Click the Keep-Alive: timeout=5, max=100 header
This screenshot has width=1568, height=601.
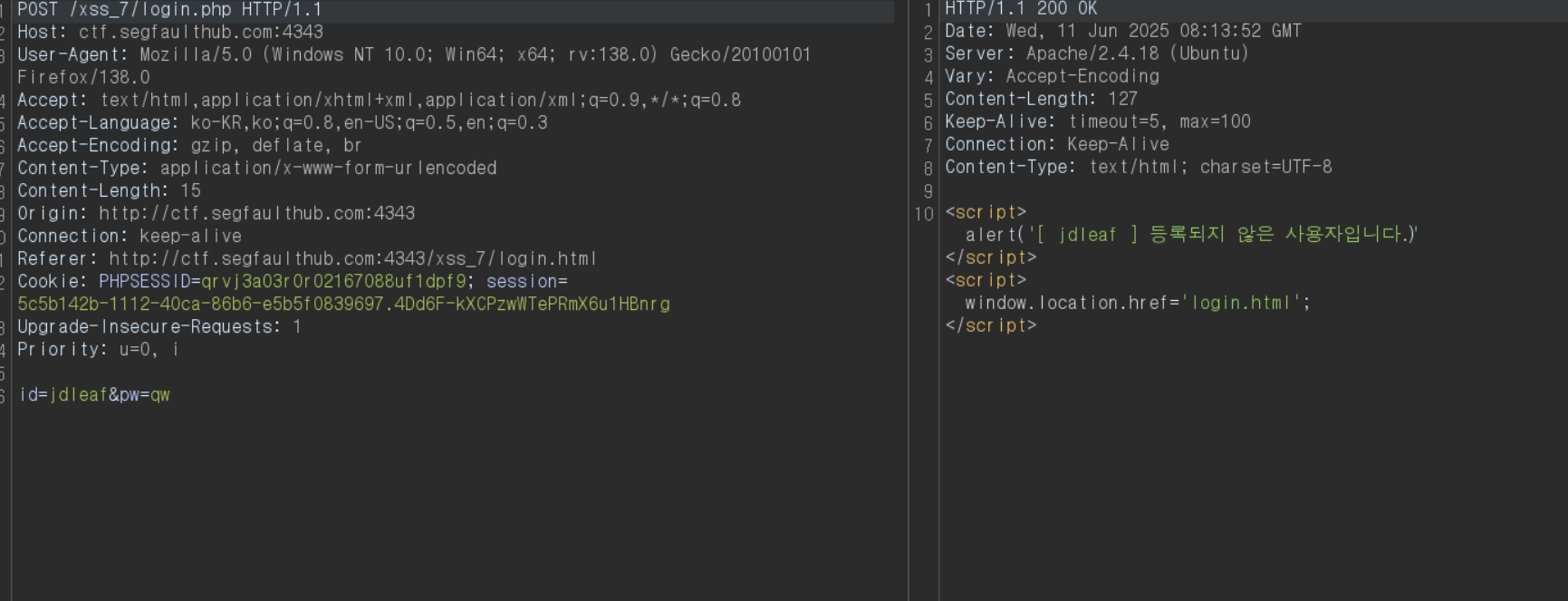click(x=1098, y=121)
